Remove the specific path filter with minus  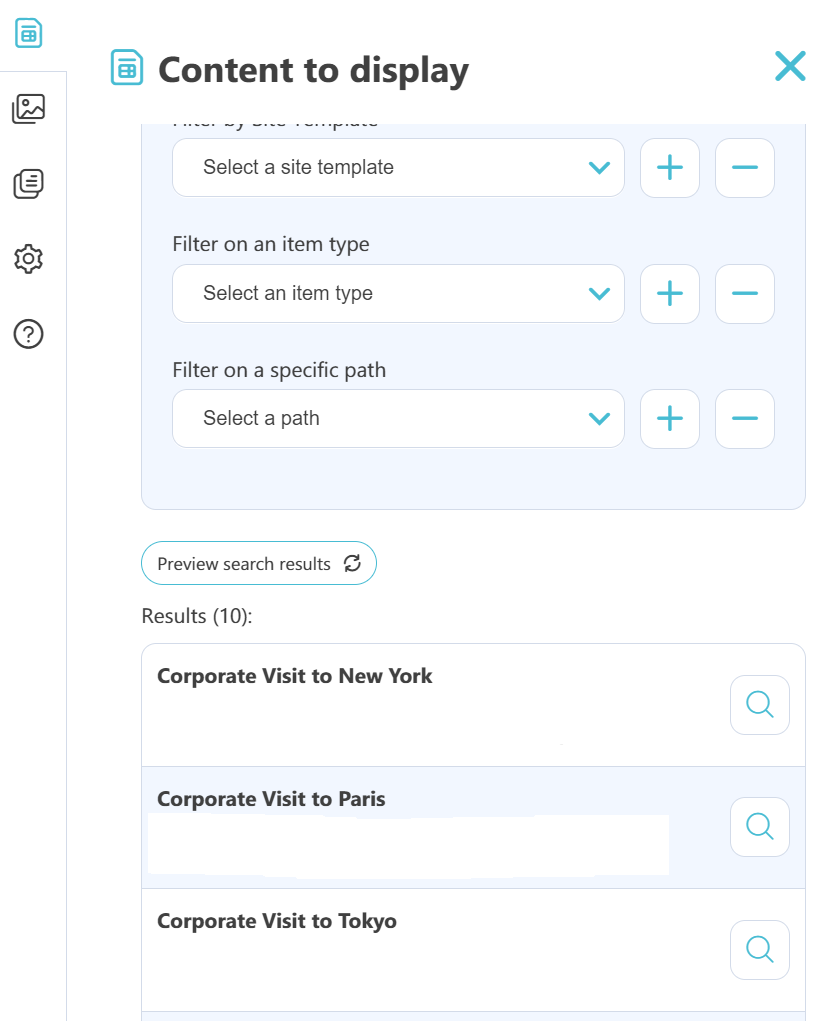[745, 419]
